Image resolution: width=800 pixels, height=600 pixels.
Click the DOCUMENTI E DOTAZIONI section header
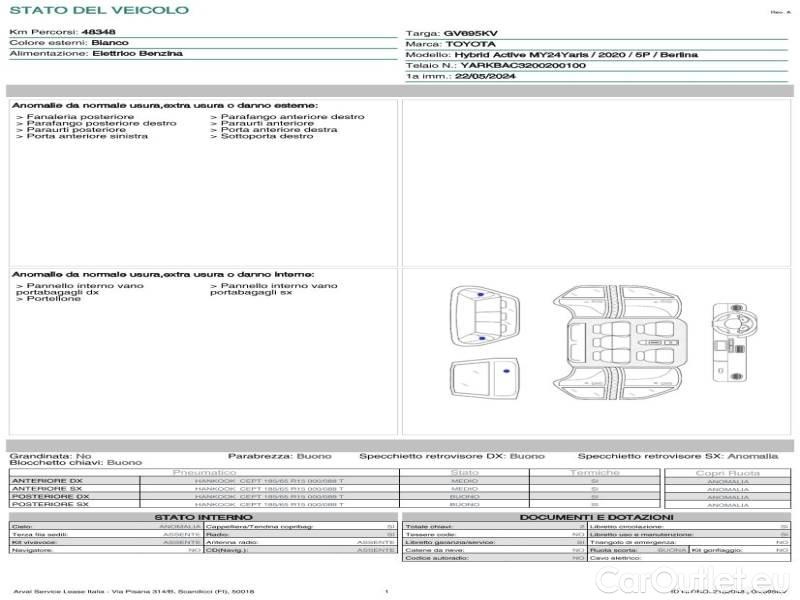tap(596, 517)
